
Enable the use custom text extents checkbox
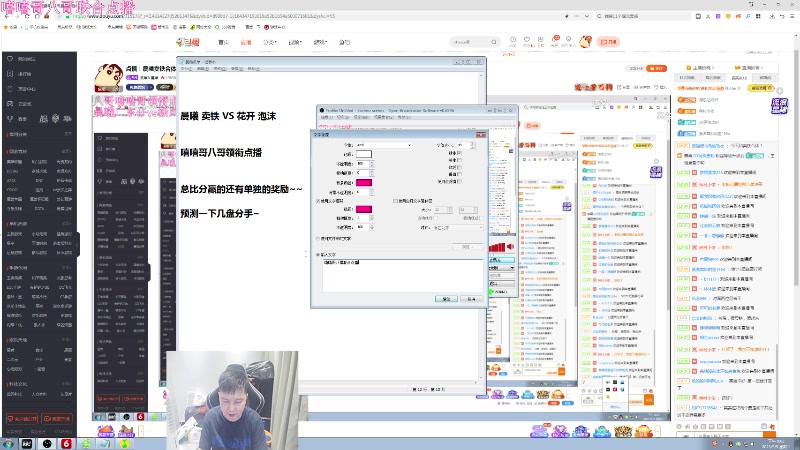[395, 201]
